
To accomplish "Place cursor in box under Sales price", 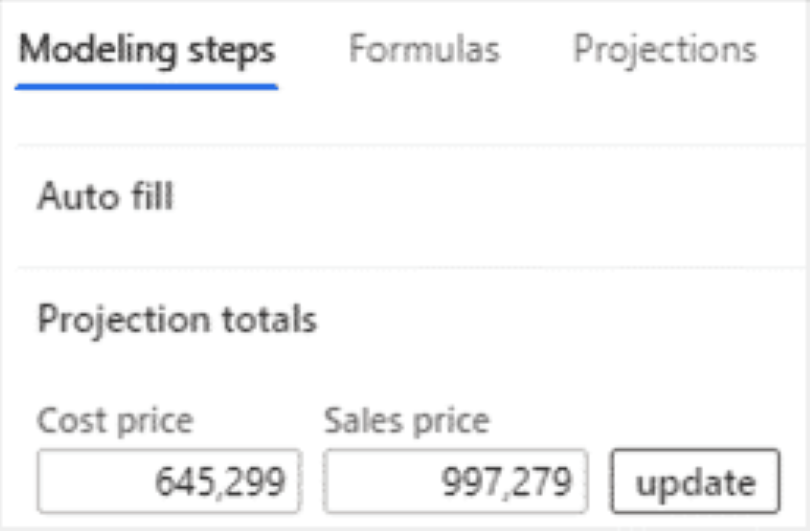I will 456,482.
